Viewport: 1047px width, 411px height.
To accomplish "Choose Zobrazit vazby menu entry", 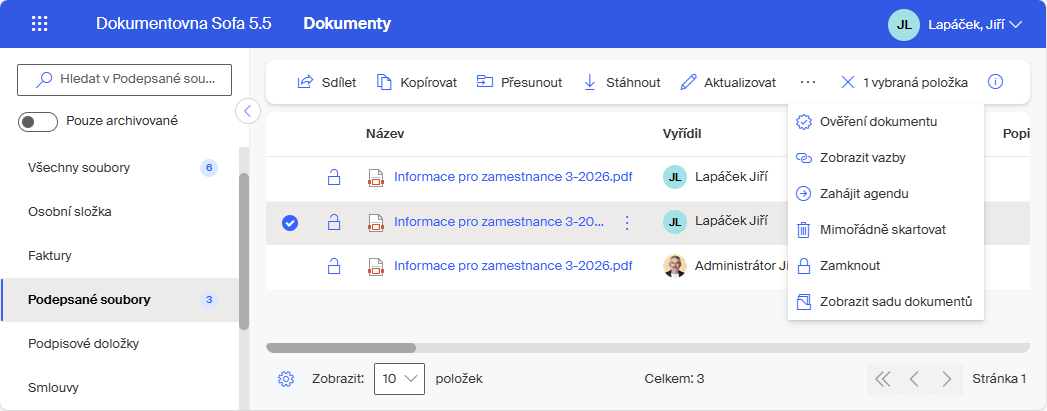I will (x=885, y=157).
